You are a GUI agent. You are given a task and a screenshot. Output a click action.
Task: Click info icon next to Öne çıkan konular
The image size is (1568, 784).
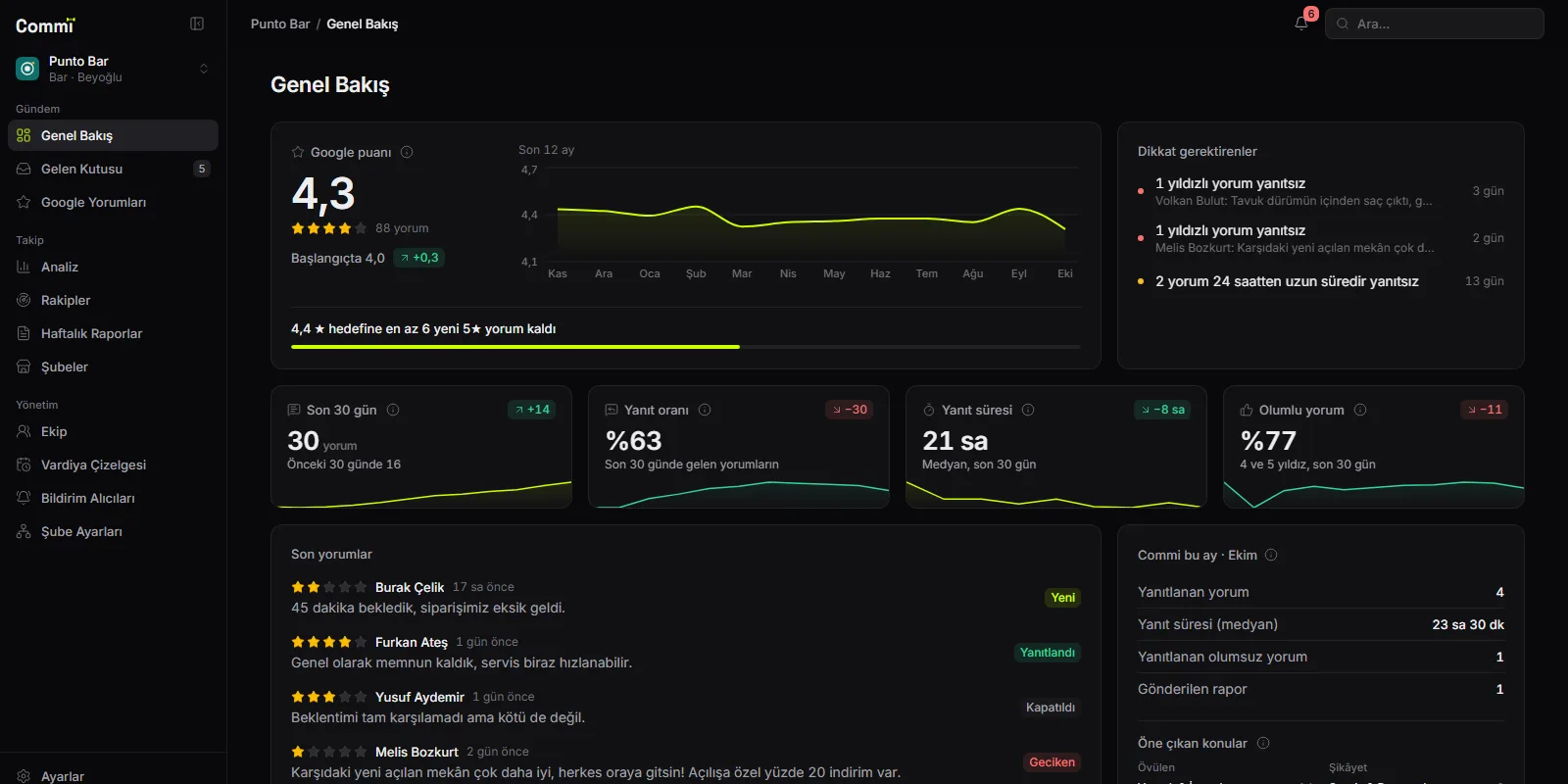(x=1263, y=743)
